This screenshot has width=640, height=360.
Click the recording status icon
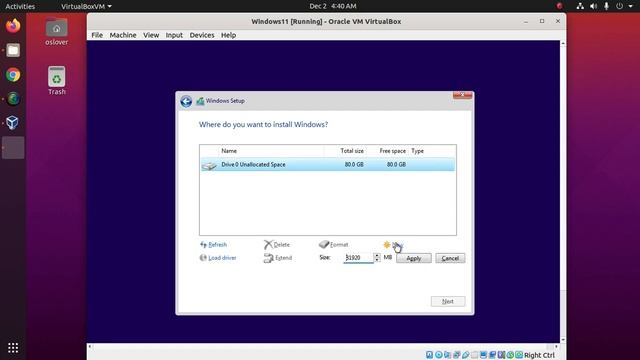point(492,355)
